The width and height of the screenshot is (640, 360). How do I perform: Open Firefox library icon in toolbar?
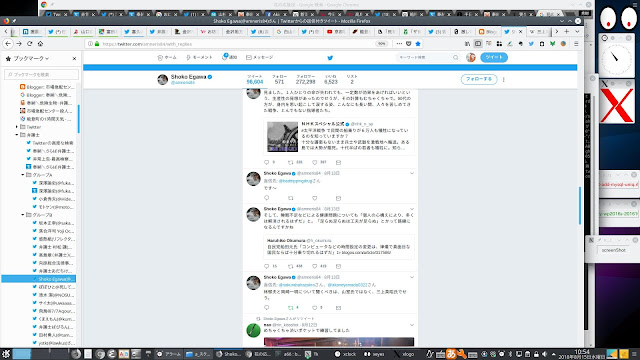coord(467,44)
